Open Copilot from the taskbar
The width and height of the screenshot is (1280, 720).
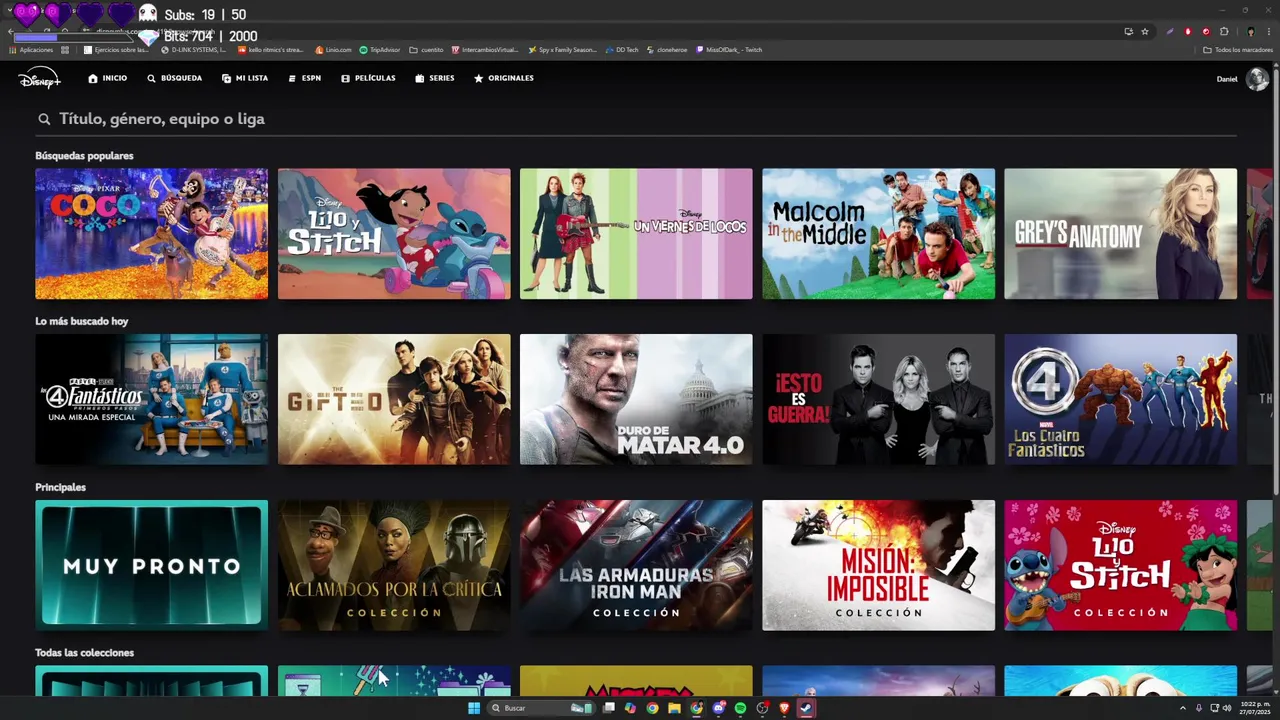(x=630, y=708)
